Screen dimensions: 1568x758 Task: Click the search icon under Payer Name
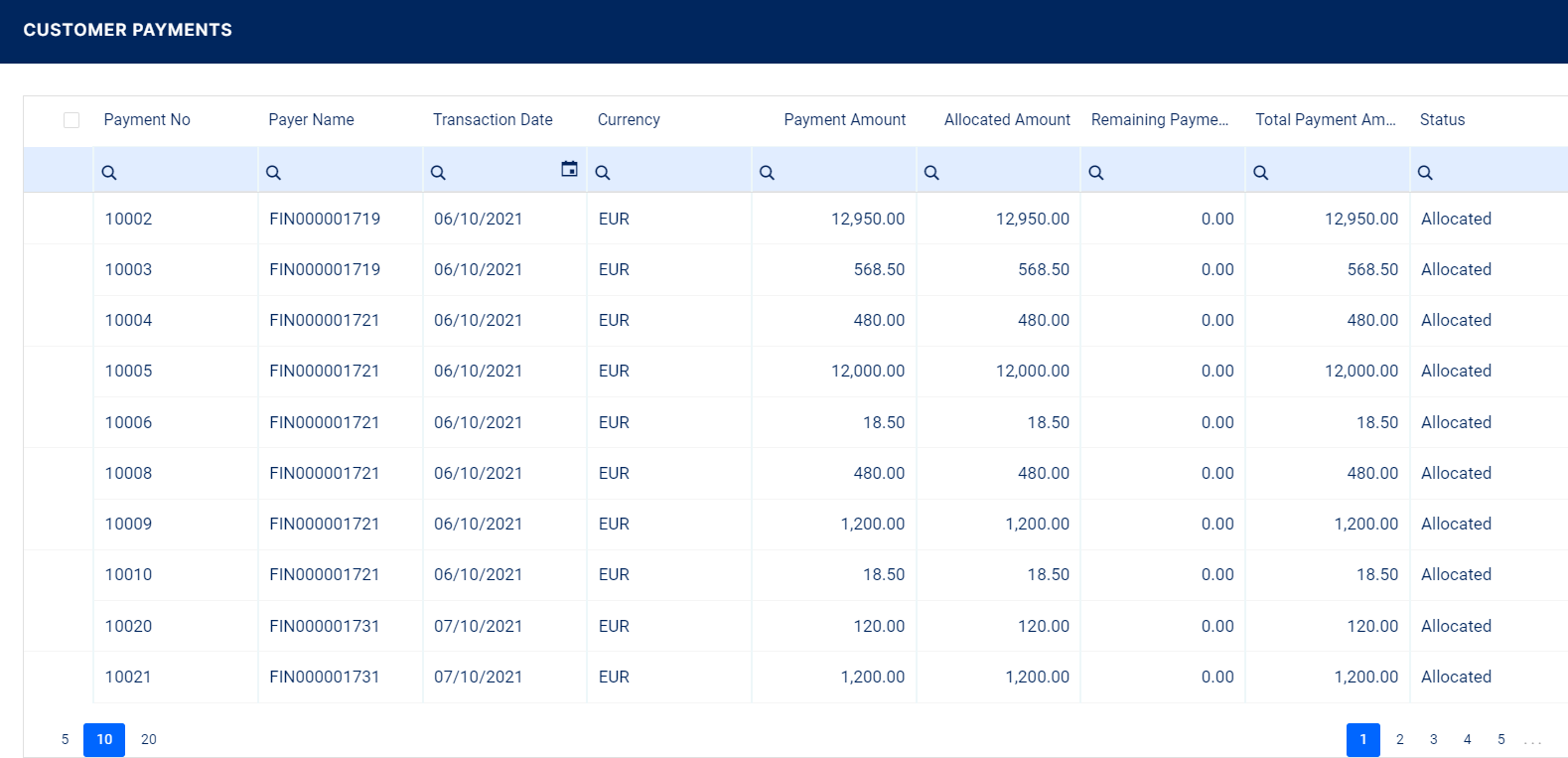[x=274, y=173]
